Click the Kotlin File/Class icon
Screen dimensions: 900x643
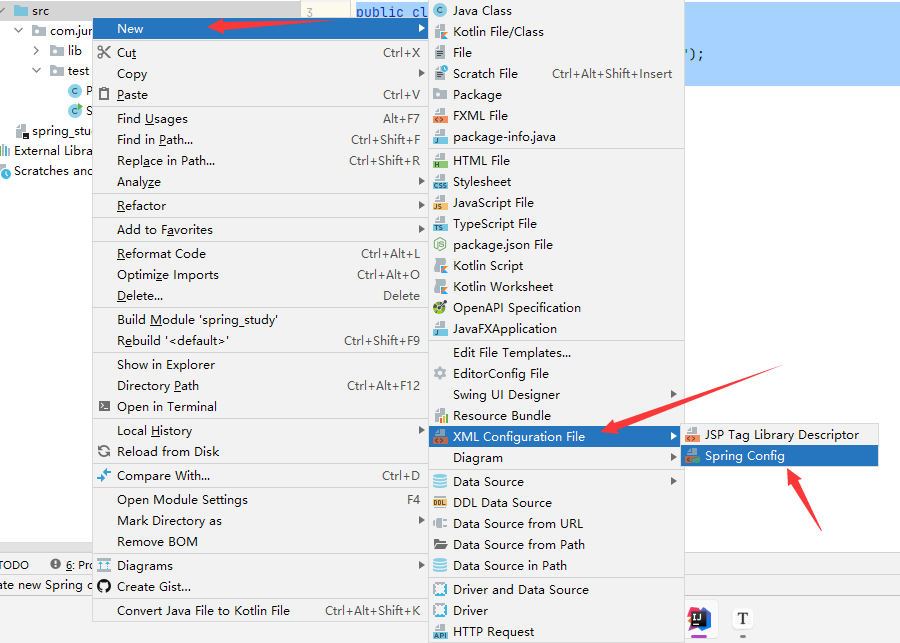coord(440,32)
